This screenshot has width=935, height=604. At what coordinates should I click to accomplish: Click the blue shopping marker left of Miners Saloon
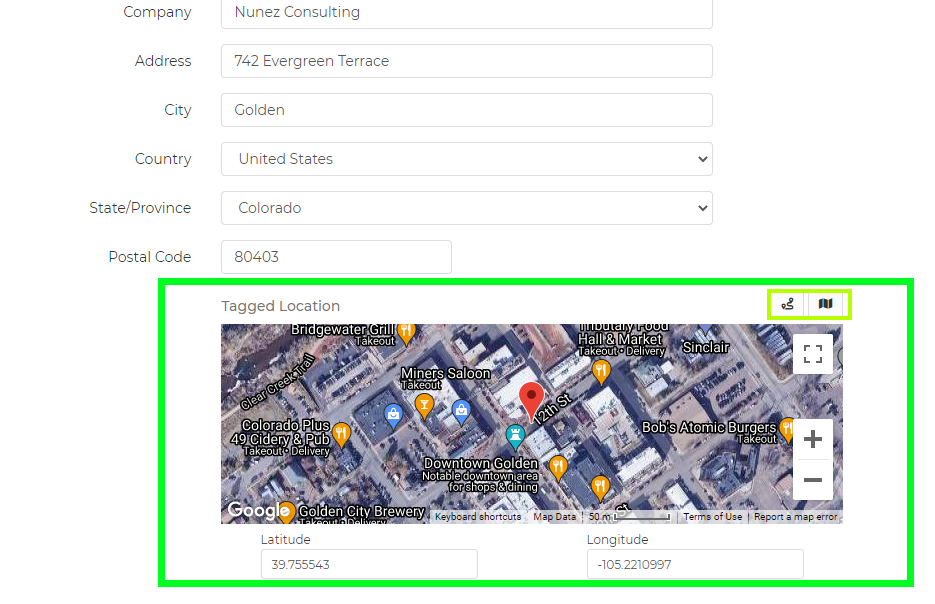pyautogui.click(x=393, y=415)
